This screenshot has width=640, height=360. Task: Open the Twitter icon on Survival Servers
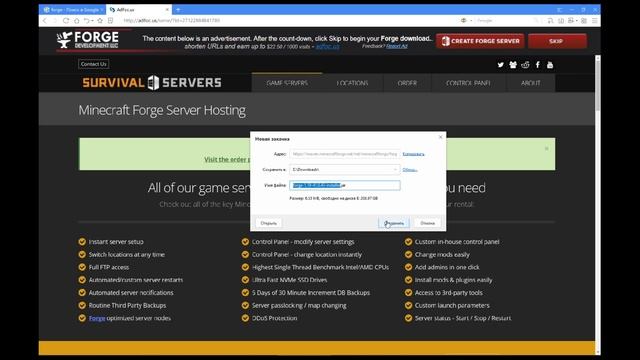click(500, 65)
